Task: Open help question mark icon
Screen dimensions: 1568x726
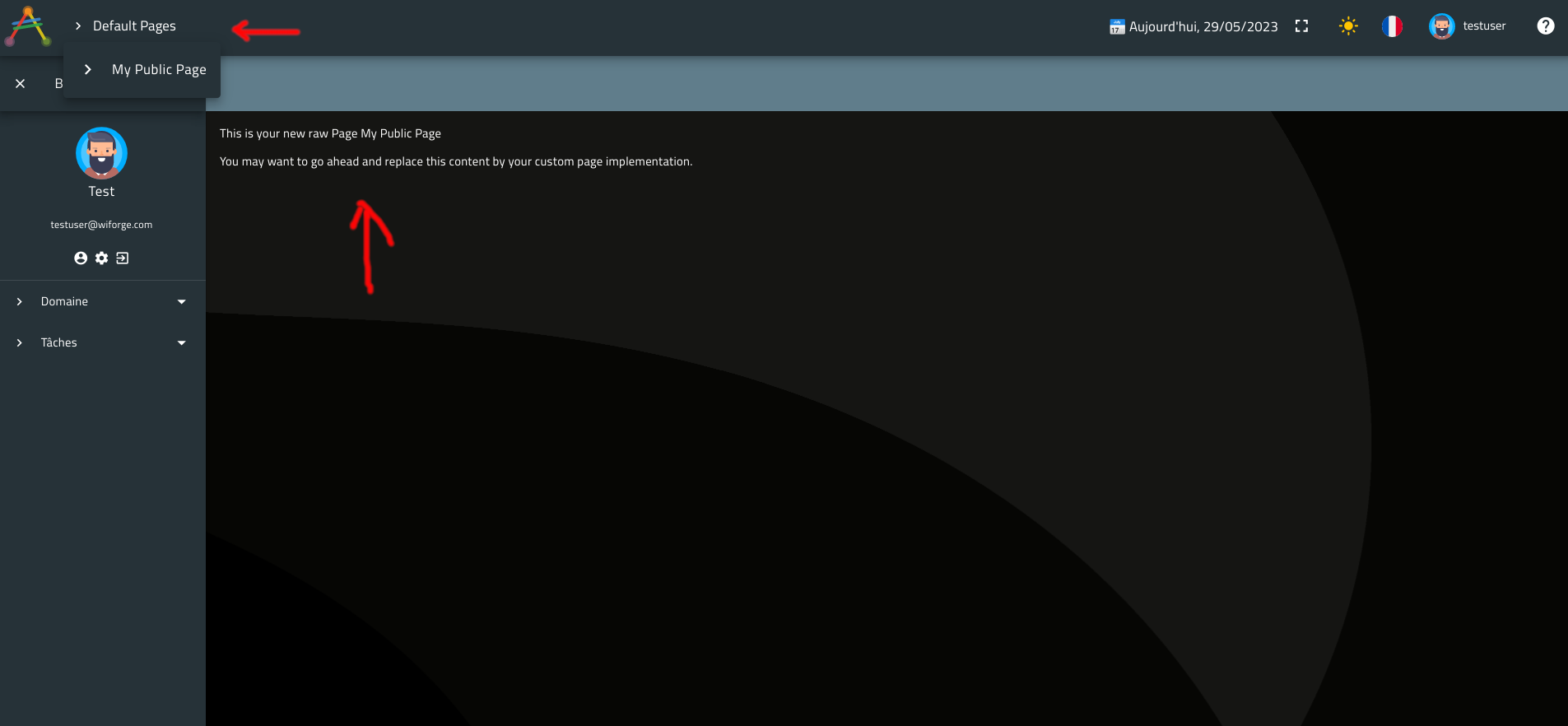Action: (1546, 26)
